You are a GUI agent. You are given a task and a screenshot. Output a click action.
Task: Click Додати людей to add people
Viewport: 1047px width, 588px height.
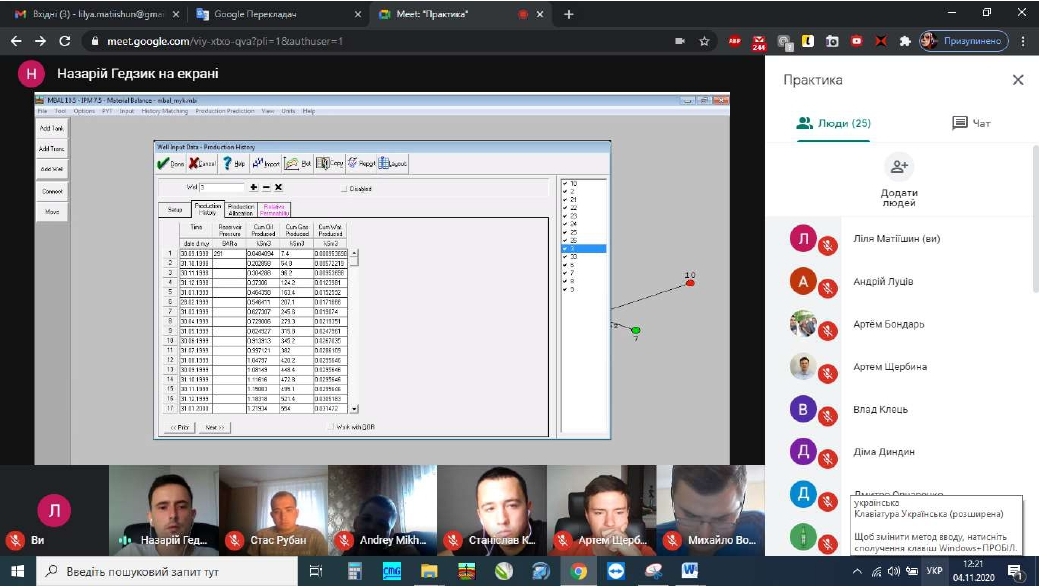[899, 180]
